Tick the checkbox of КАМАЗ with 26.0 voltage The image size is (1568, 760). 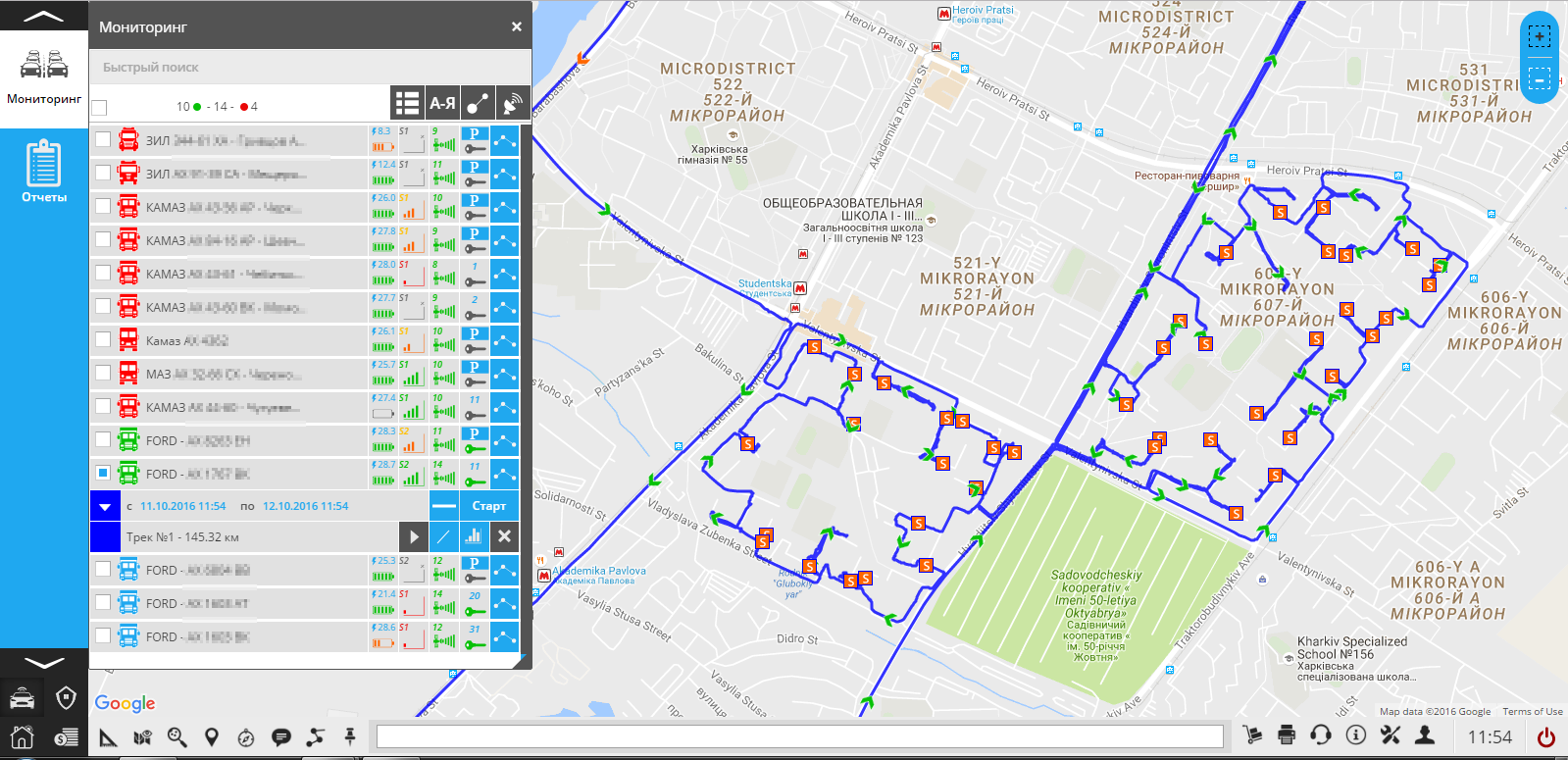tap(103, 206)
